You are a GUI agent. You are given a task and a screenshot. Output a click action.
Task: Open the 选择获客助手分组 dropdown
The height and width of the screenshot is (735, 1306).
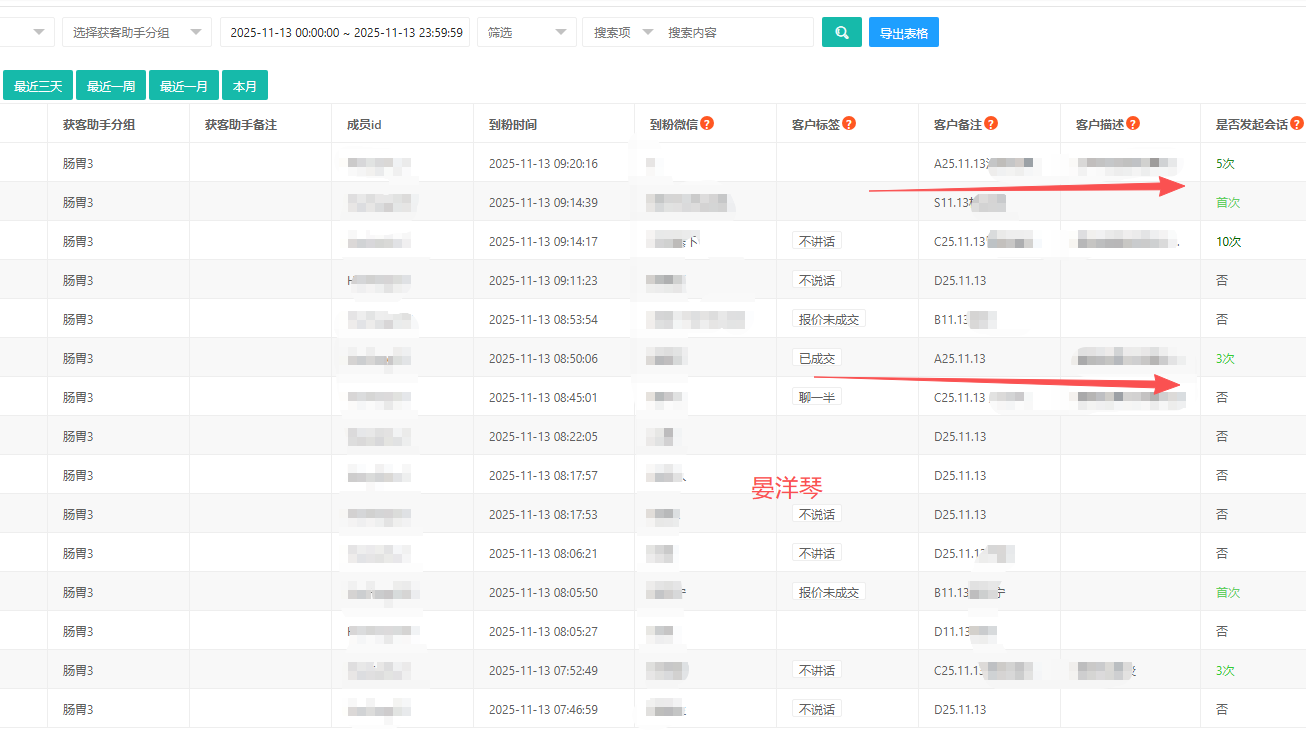click(x=136, y=33)
